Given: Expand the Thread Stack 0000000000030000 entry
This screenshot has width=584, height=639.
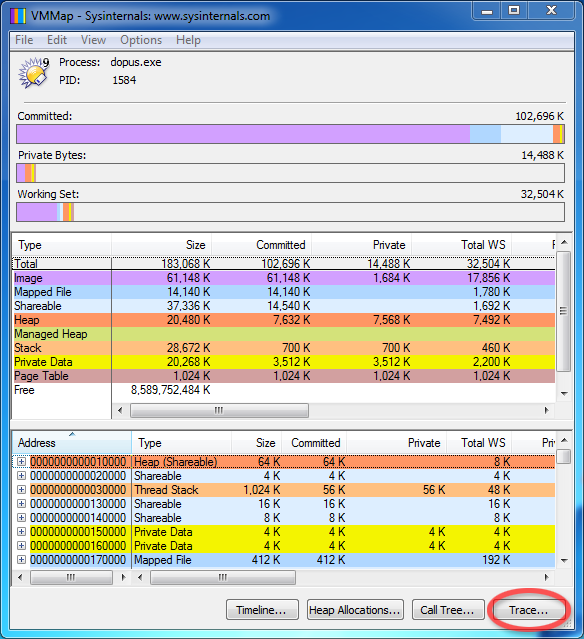Looking at the screenshot, I should pos(21,490).
